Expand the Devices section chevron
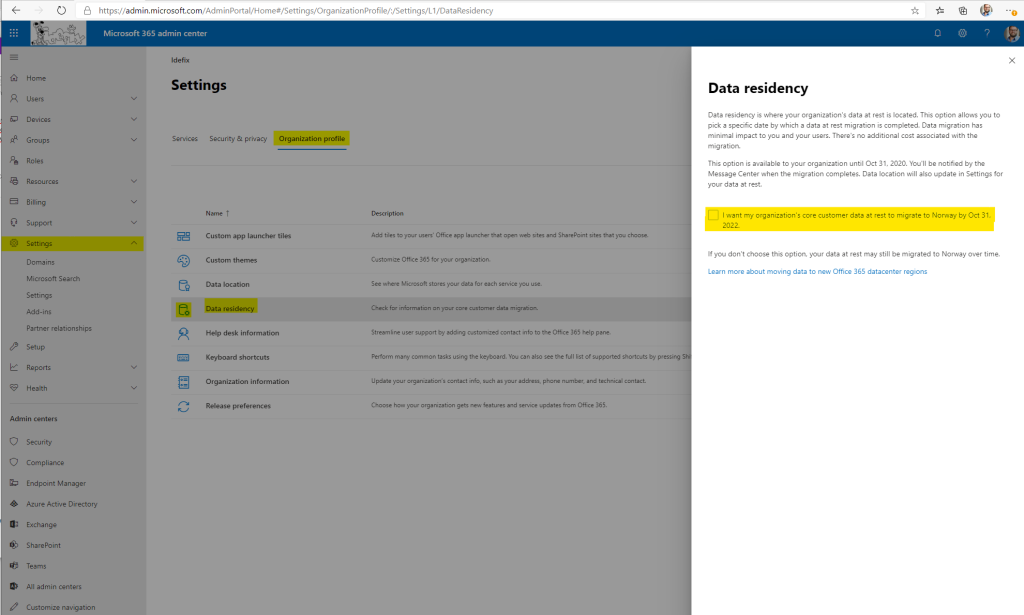This screenshot has width=1024, height=615. [x=134, y=119]
